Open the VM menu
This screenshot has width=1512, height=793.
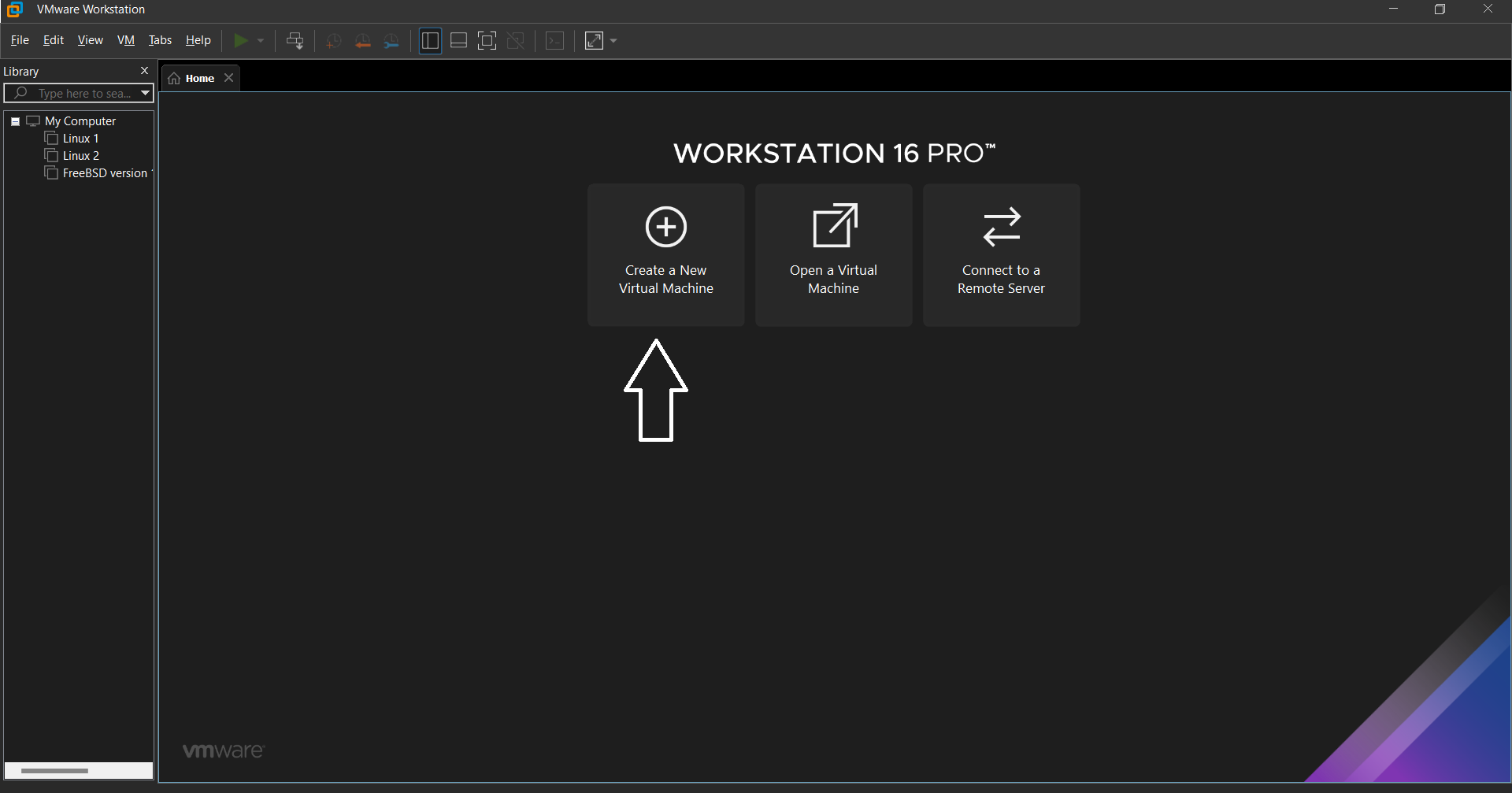coord(126,40)
